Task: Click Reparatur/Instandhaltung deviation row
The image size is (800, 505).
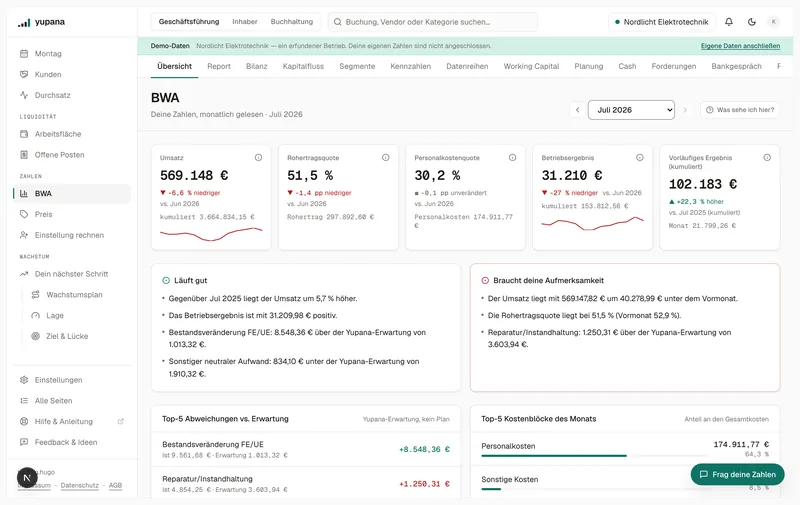Action: [x=306, y=484]
